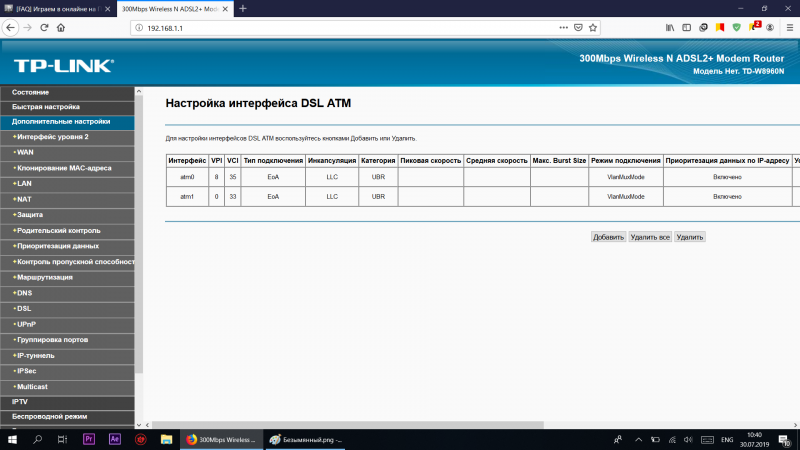Expand the WAN sidebar section
The image size is (800, 450).
click(25, 152)
